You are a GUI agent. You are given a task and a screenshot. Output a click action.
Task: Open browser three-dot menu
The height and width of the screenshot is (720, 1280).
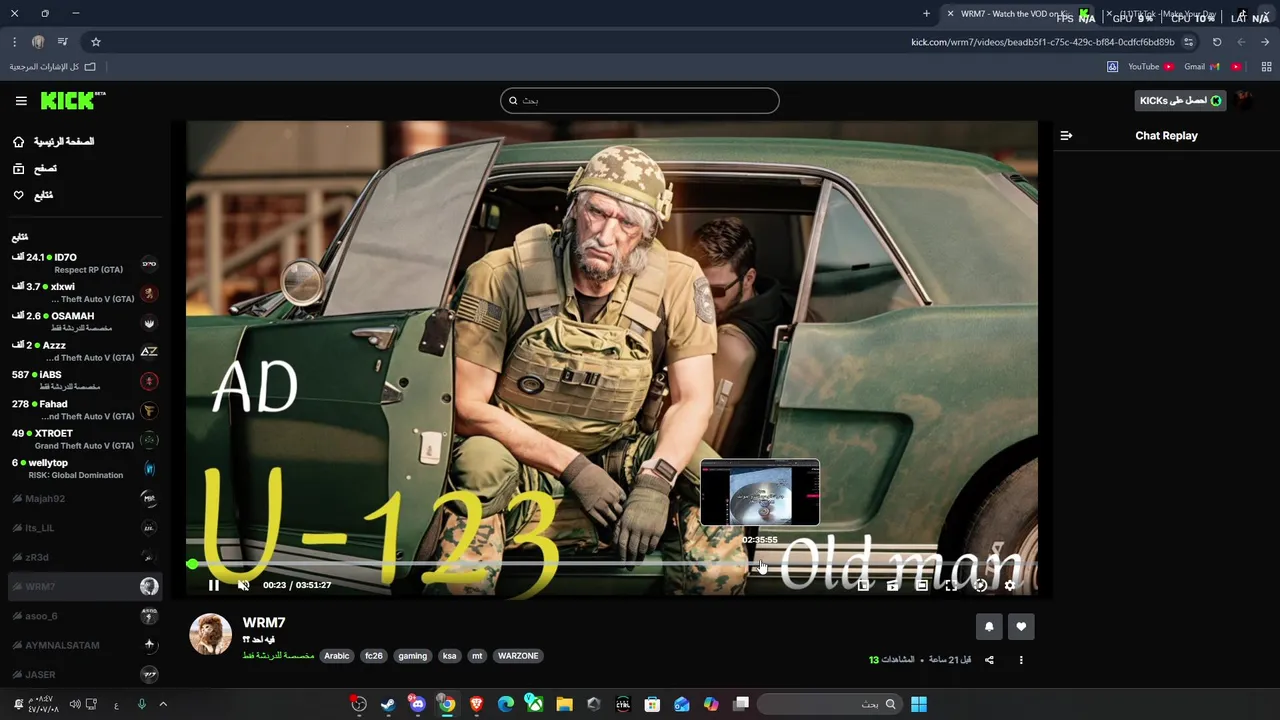[x=14, y=42]
